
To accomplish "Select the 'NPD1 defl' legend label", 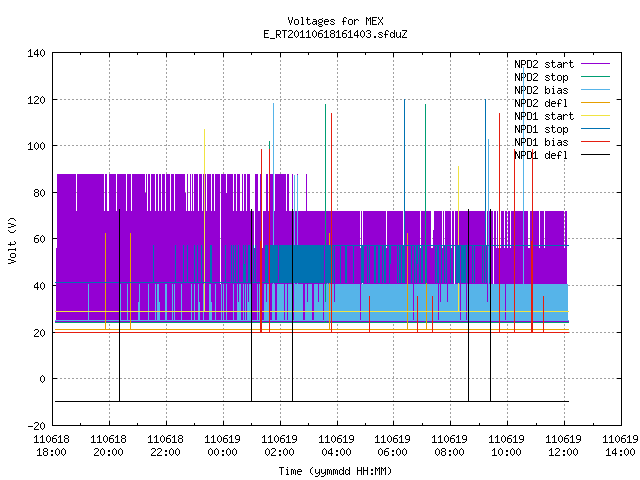I will coord(541,156).
